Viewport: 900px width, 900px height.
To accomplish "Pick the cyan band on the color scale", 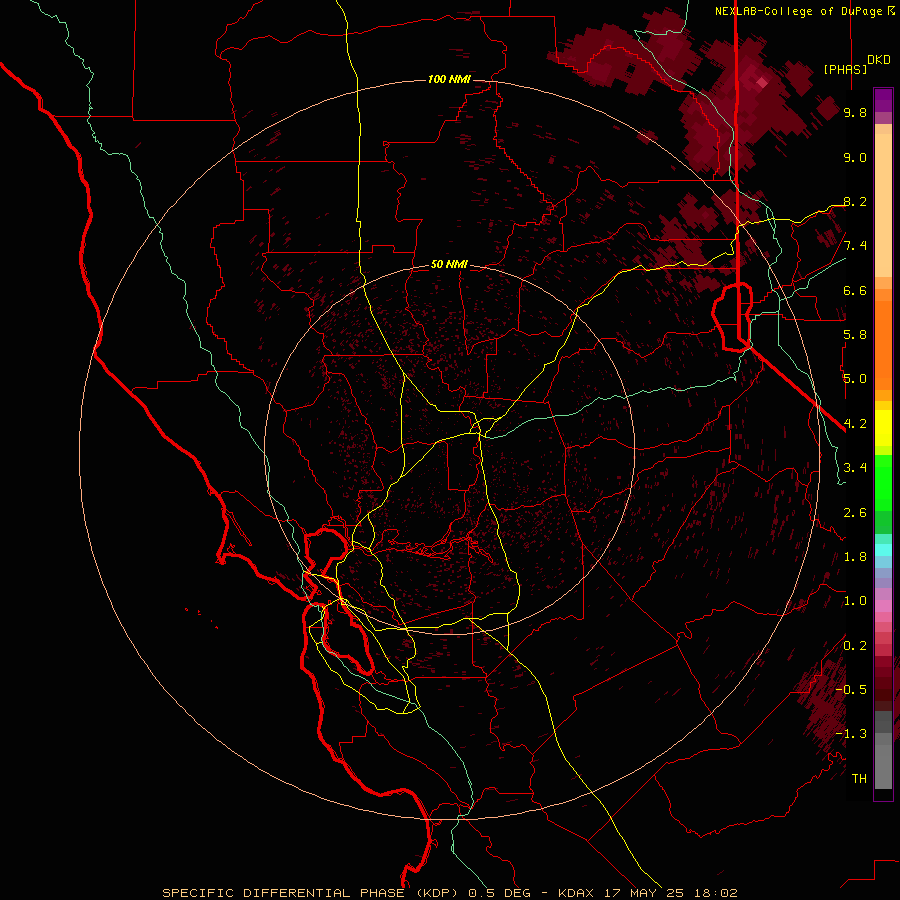I will (x=883, y=550).
